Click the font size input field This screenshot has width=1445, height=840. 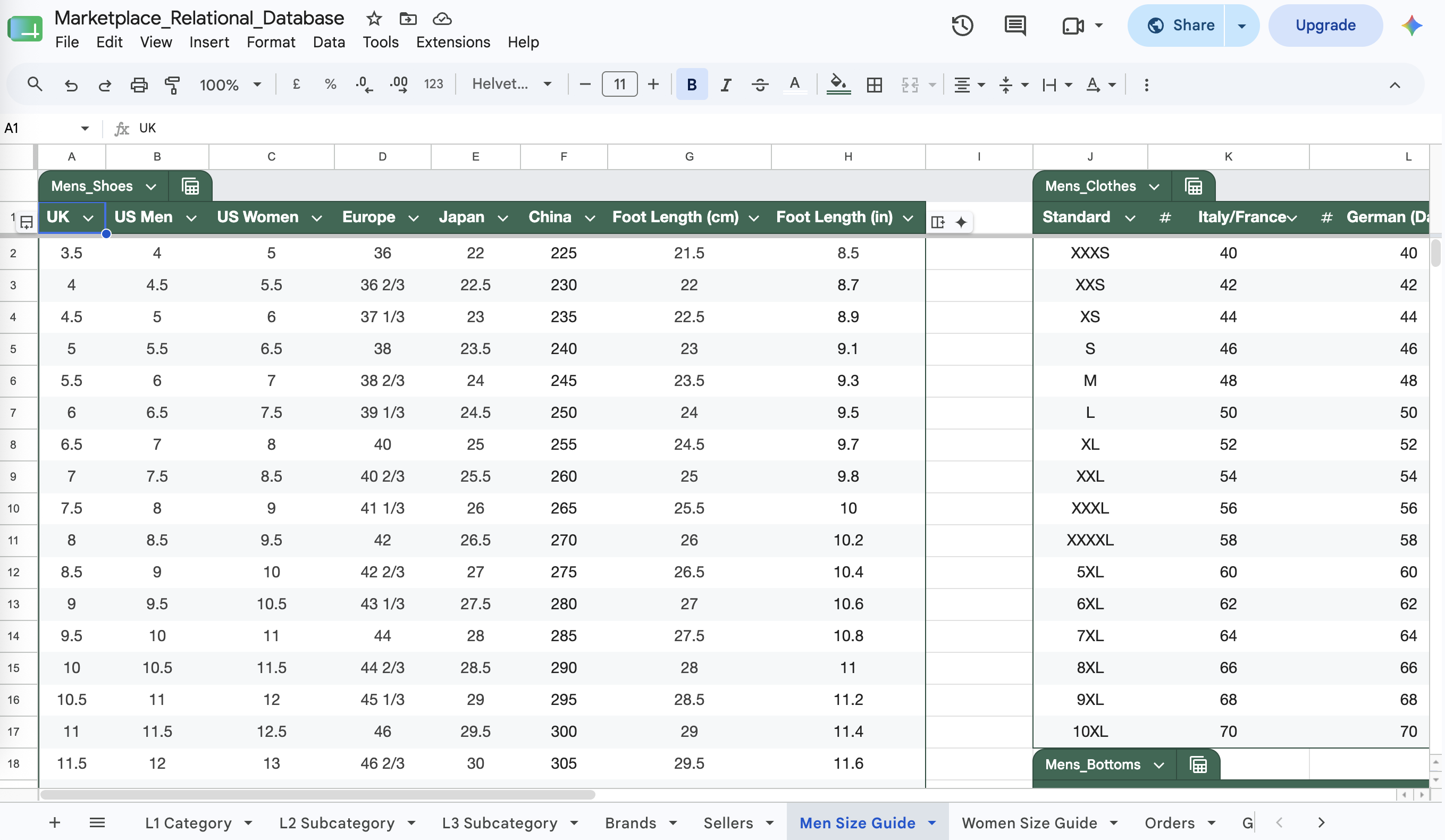[x=620, y=85]
